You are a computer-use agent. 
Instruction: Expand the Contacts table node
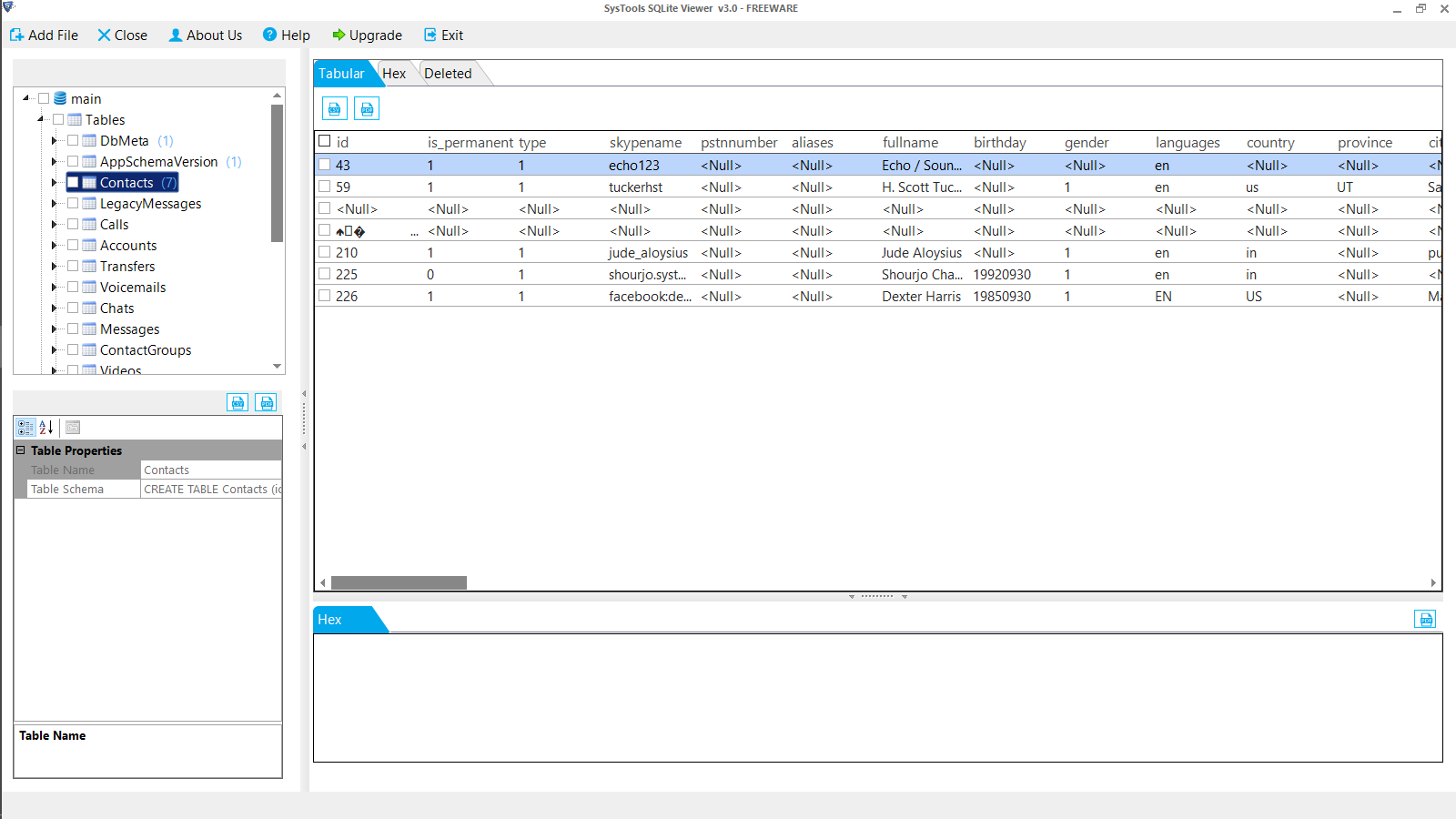click(x=55, y=182)
